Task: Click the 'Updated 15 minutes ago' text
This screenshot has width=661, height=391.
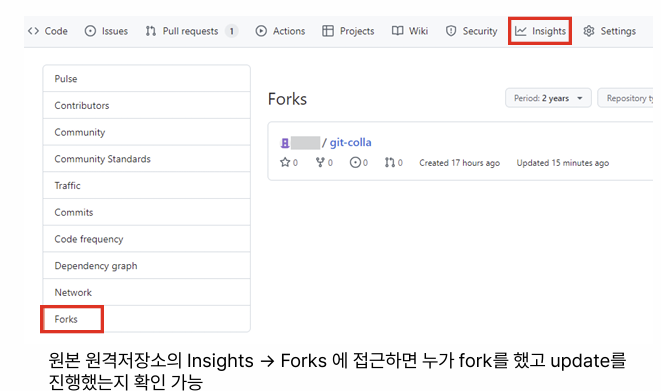Action: [x=563, y=163]
